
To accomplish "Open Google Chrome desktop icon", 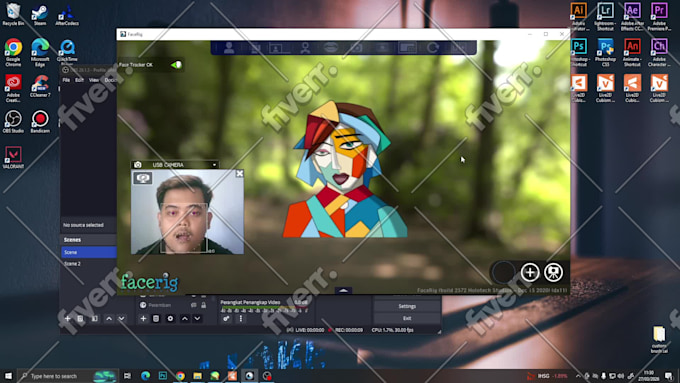I will click(13, 52).
